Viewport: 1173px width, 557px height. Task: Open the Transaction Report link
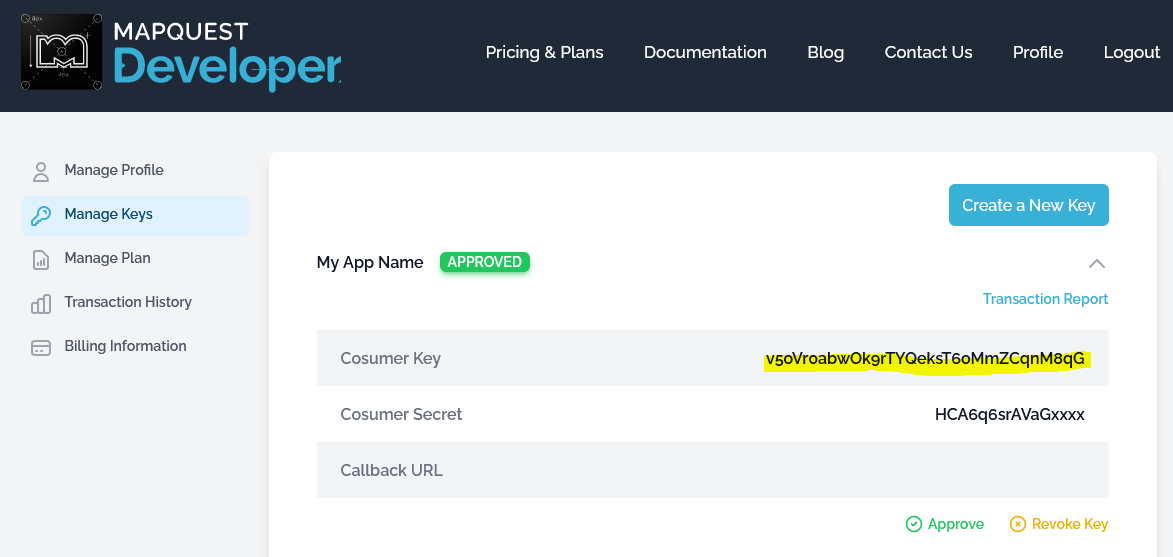coord(1045,299)
